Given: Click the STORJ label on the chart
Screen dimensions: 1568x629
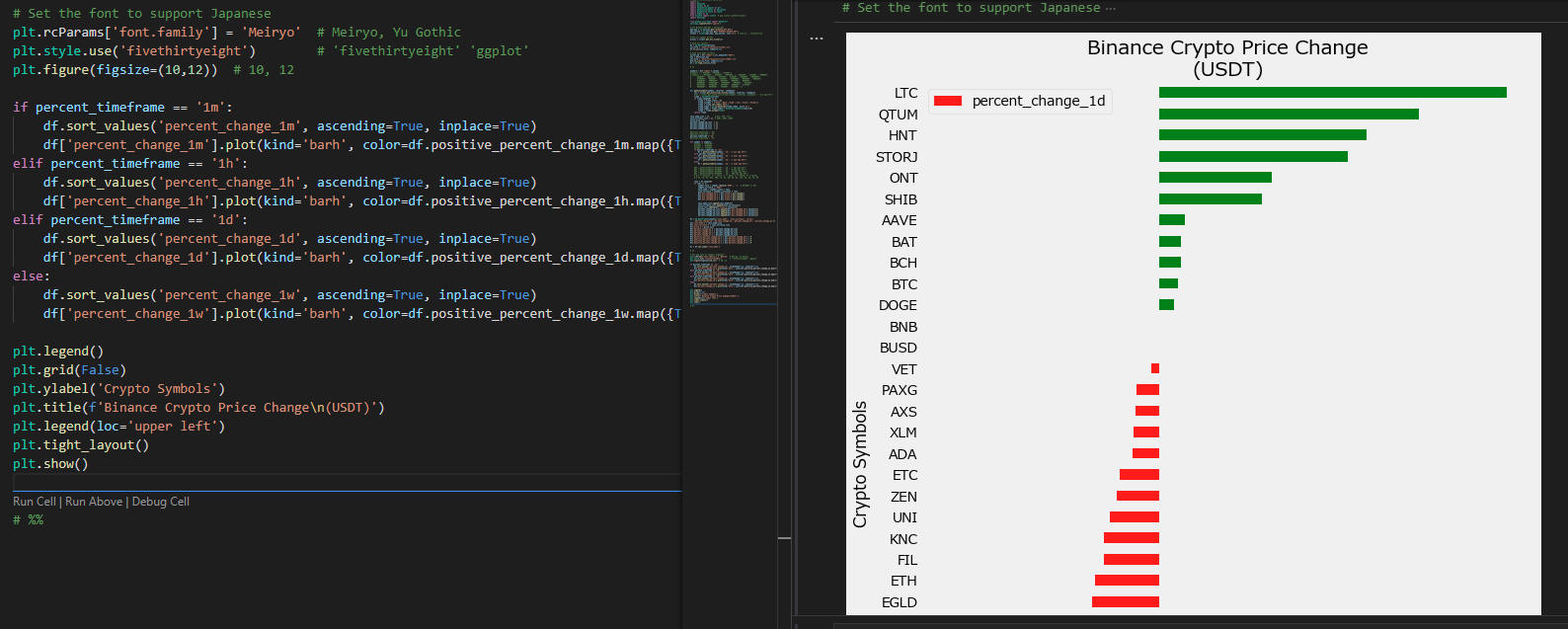Looking at the screenshot, I should click(897, 157).
